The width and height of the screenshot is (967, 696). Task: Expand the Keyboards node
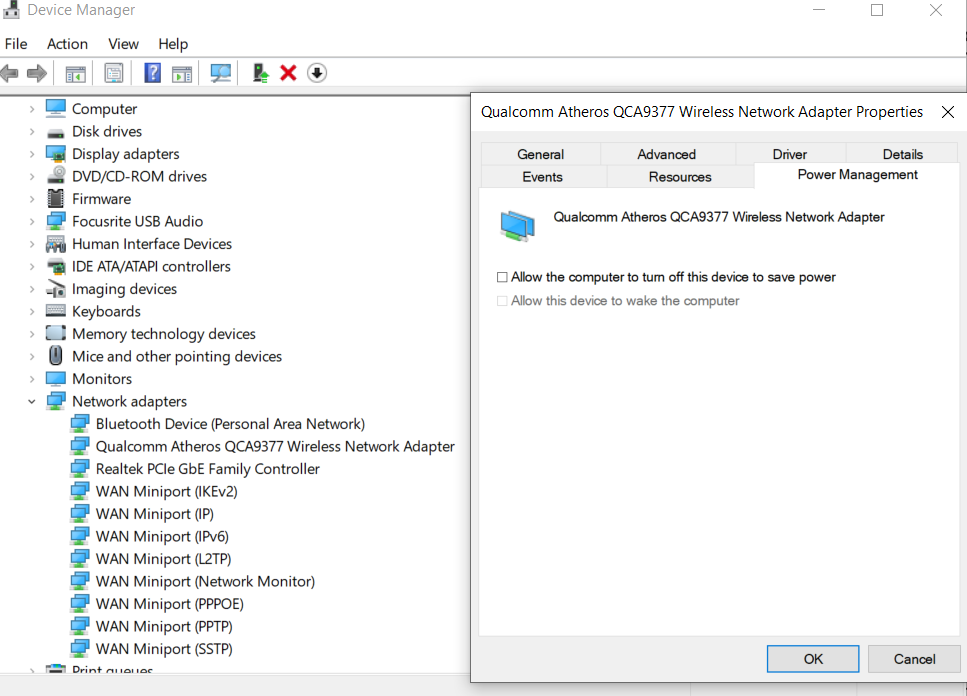click(x=31, y=311)
